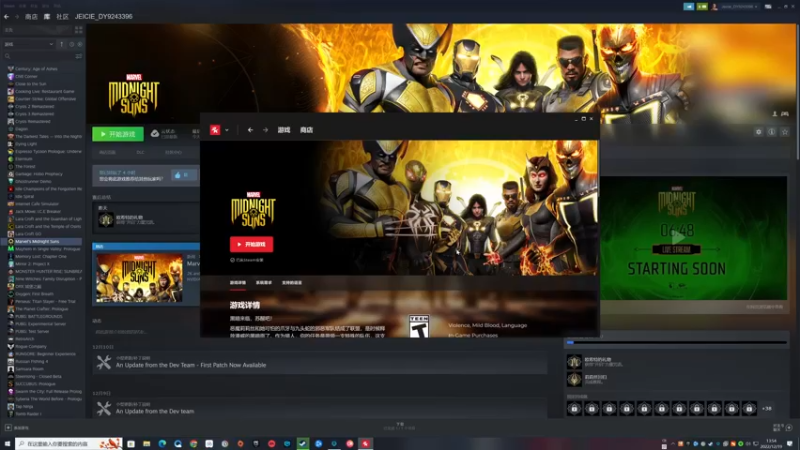This screenshot has height=450, width=800.
Task: Select 游戏详情 tab in the launcher
Action: pyautogui.click(x=238, y=283)
